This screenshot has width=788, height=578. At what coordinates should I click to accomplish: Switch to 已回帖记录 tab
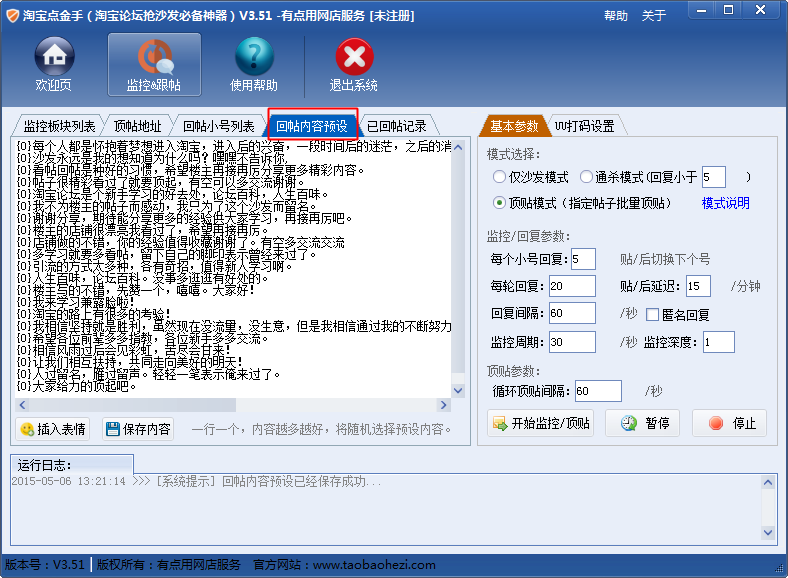(397, 126)
